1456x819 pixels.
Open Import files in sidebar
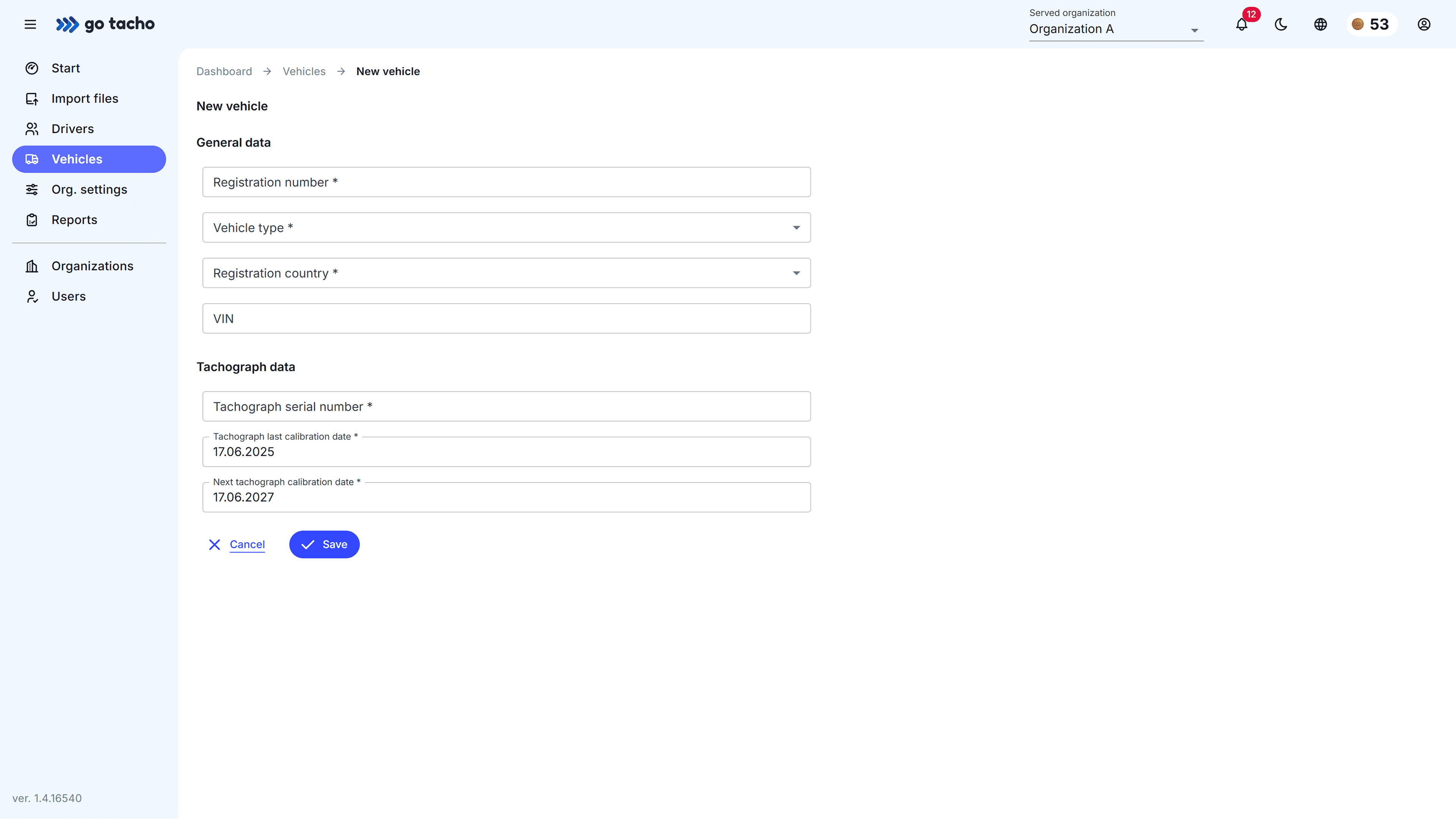click(85, 98)
